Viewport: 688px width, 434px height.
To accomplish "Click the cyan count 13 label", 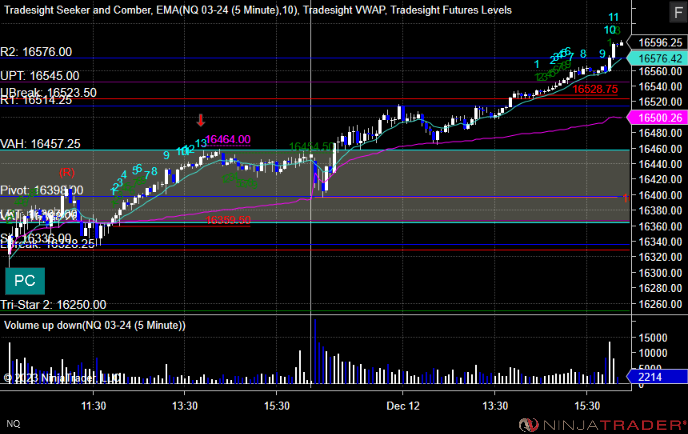I will (x=201, y=143).
